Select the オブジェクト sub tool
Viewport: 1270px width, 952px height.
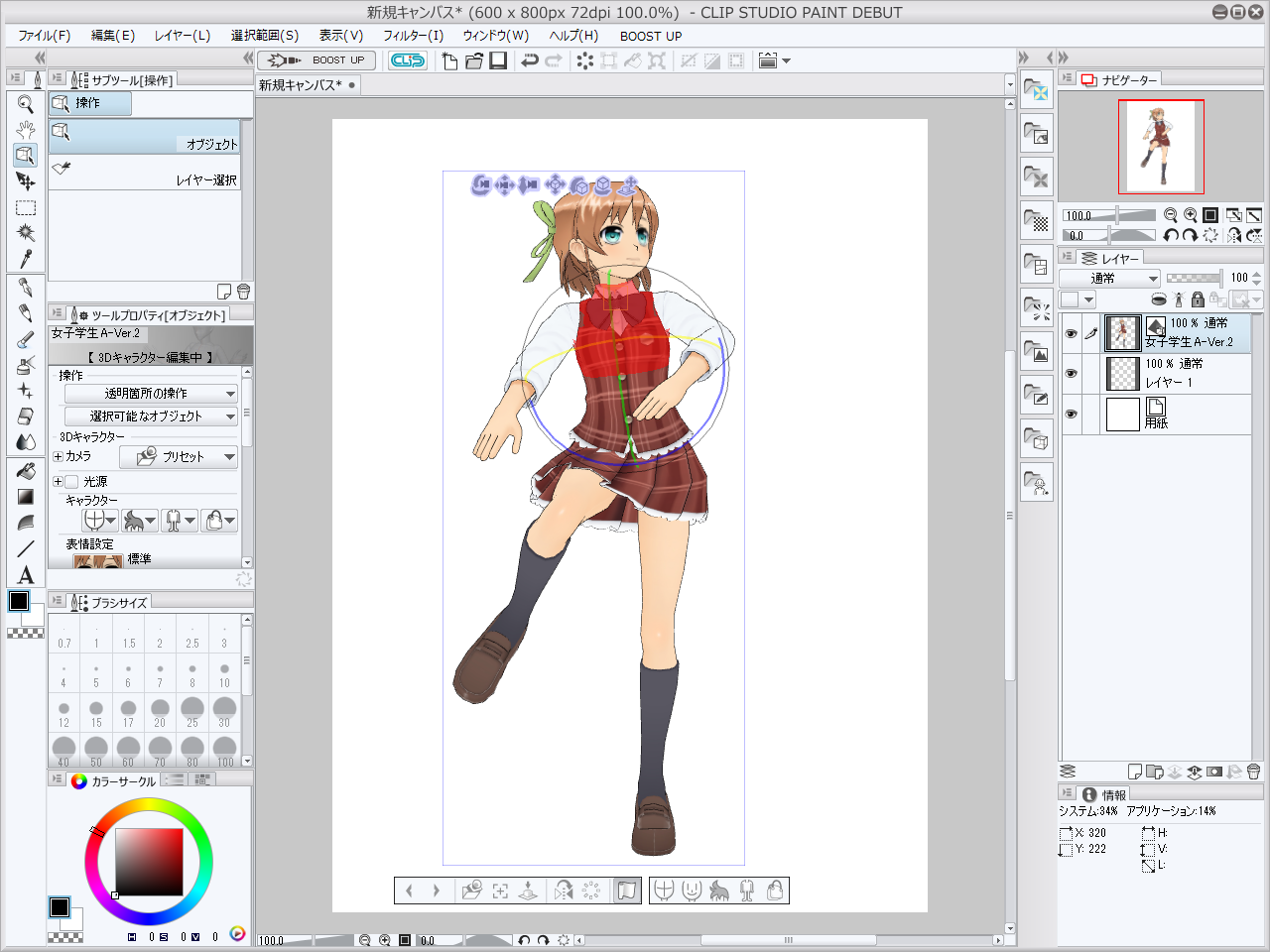coord(145,137)
